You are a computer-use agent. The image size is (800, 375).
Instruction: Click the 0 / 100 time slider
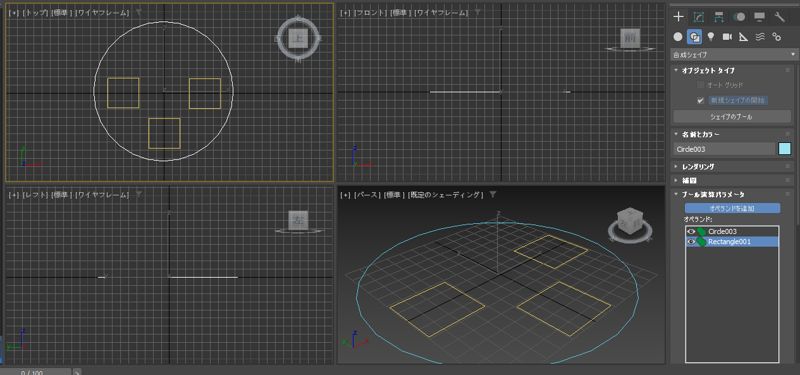pyautogui.click(x=36, y=372)
